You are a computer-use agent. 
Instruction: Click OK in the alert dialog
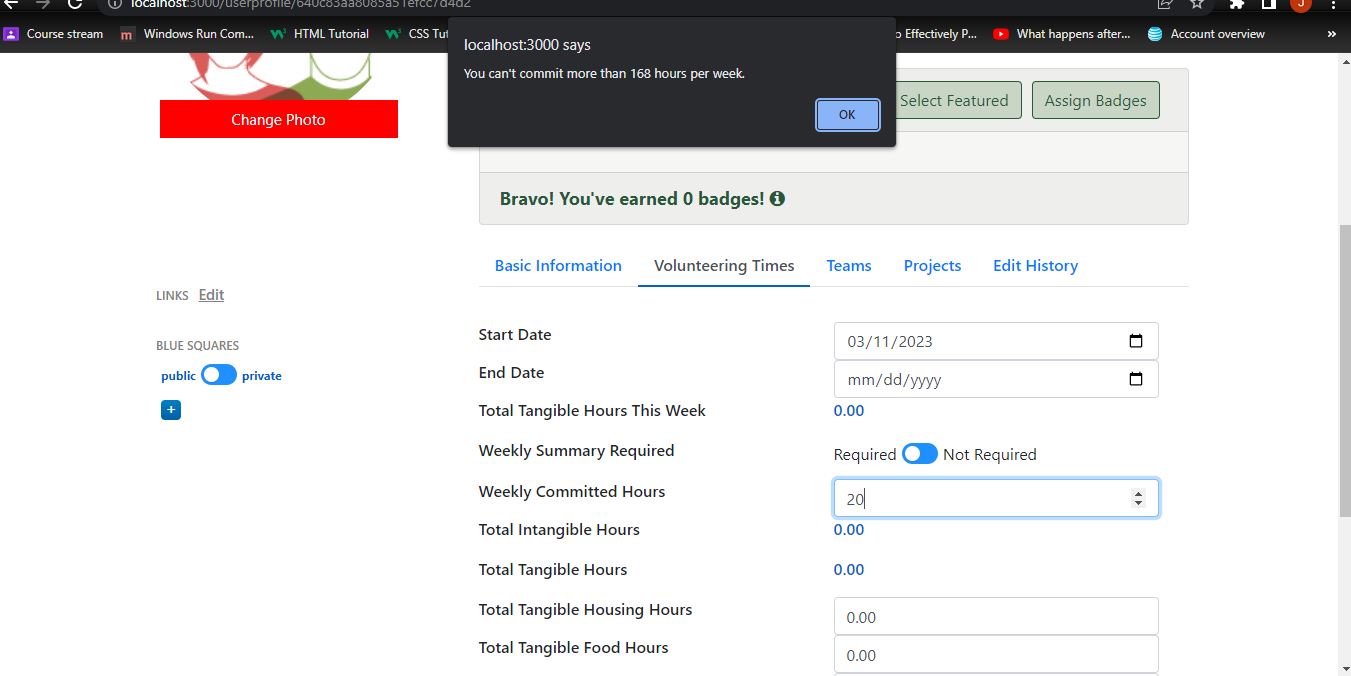[x=847, y=114]
